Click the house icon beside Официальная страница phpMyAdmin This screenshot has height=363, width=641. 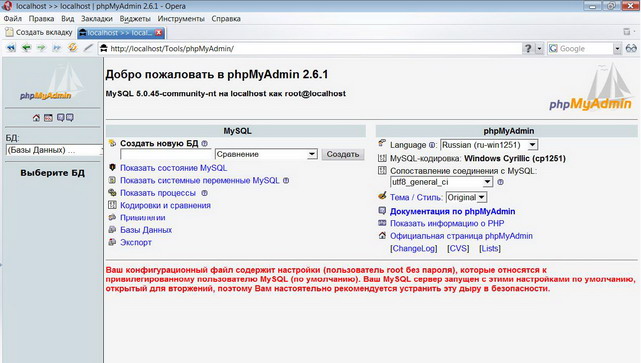point(382,235)
